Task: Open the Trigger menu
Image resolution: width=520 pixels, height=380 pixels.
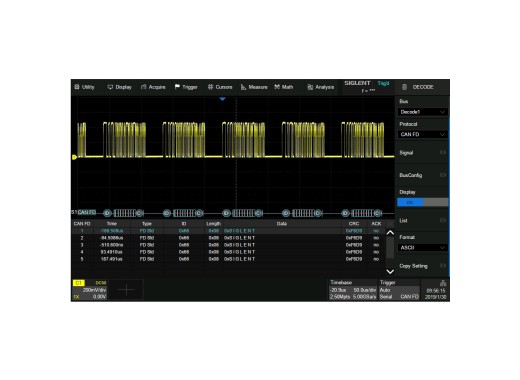Action: coord(186,87)
